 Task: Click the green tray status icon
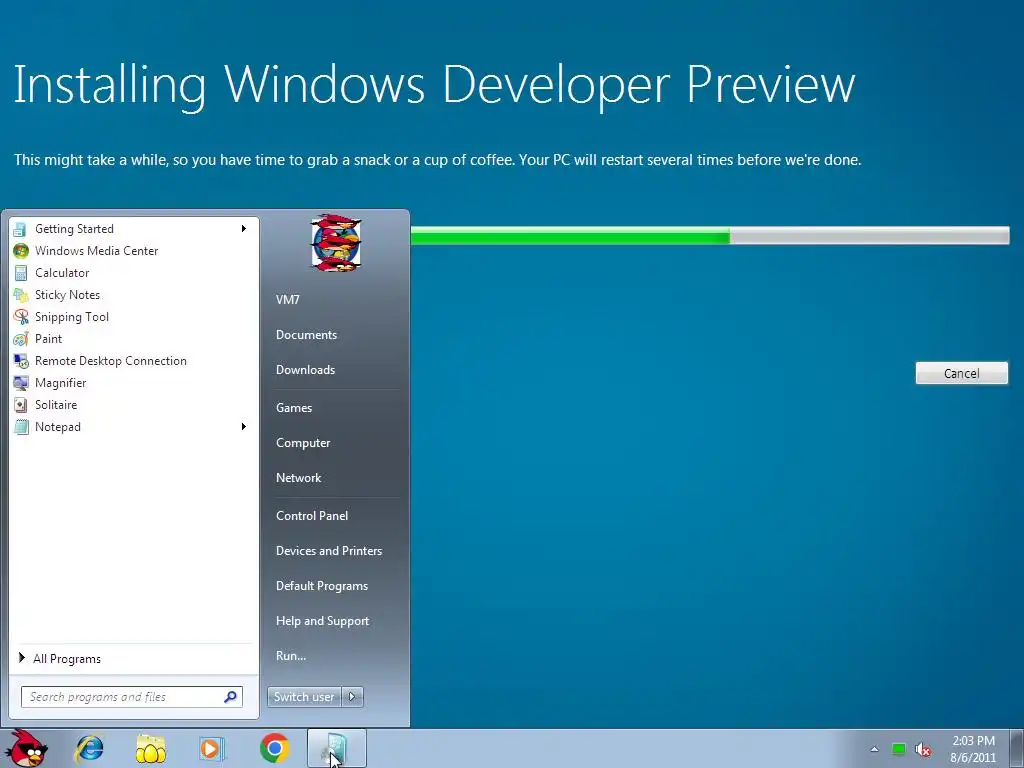[899, 749]
